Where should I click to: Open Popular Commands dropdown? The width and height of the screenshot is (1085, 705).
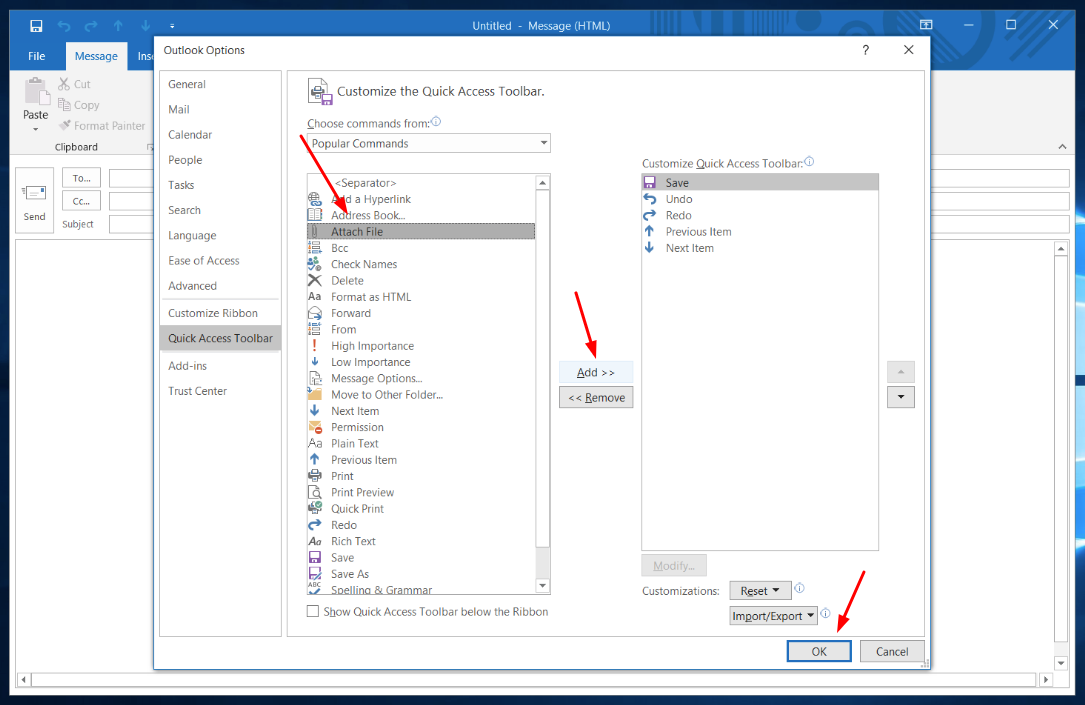click(428, 143)
